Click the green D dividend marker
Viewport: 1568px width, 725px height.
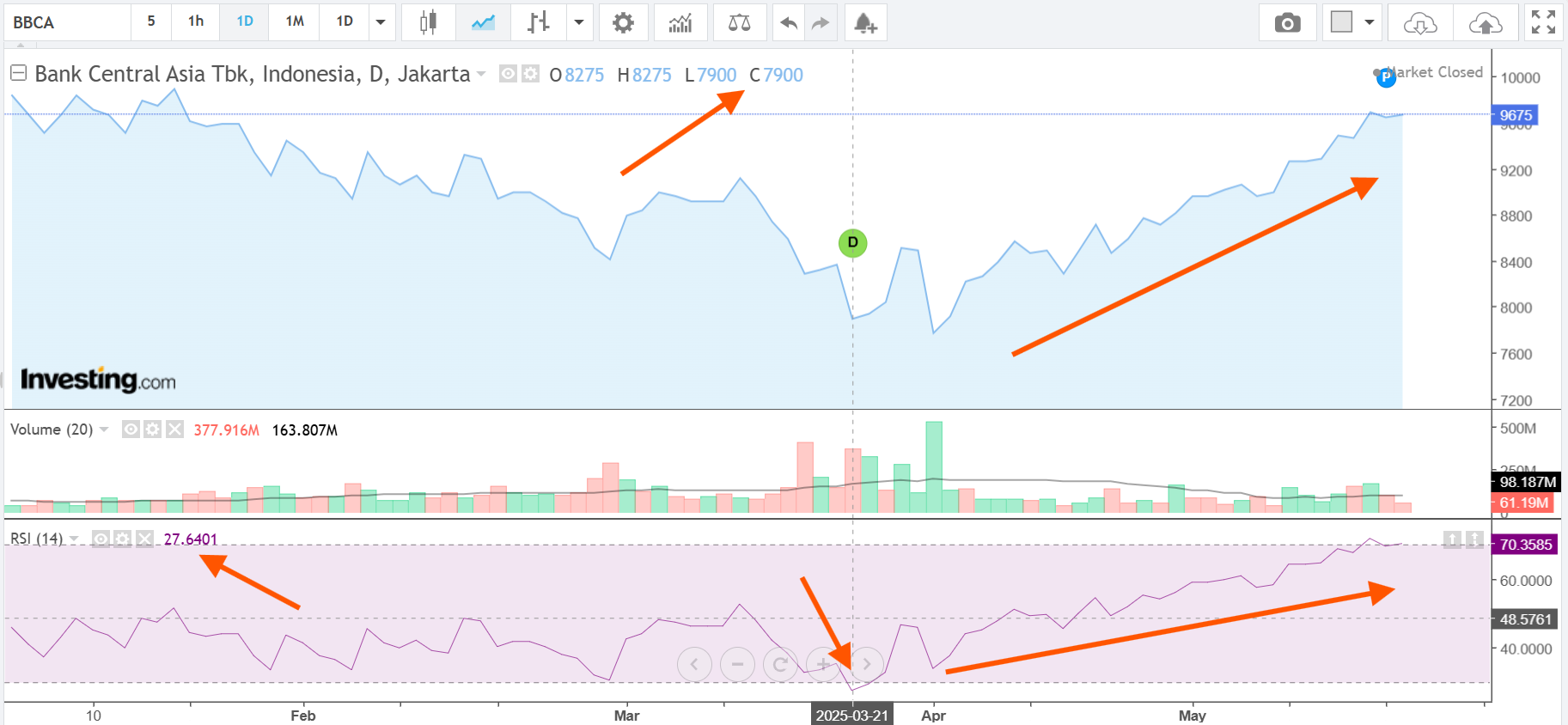pos(852,242)
